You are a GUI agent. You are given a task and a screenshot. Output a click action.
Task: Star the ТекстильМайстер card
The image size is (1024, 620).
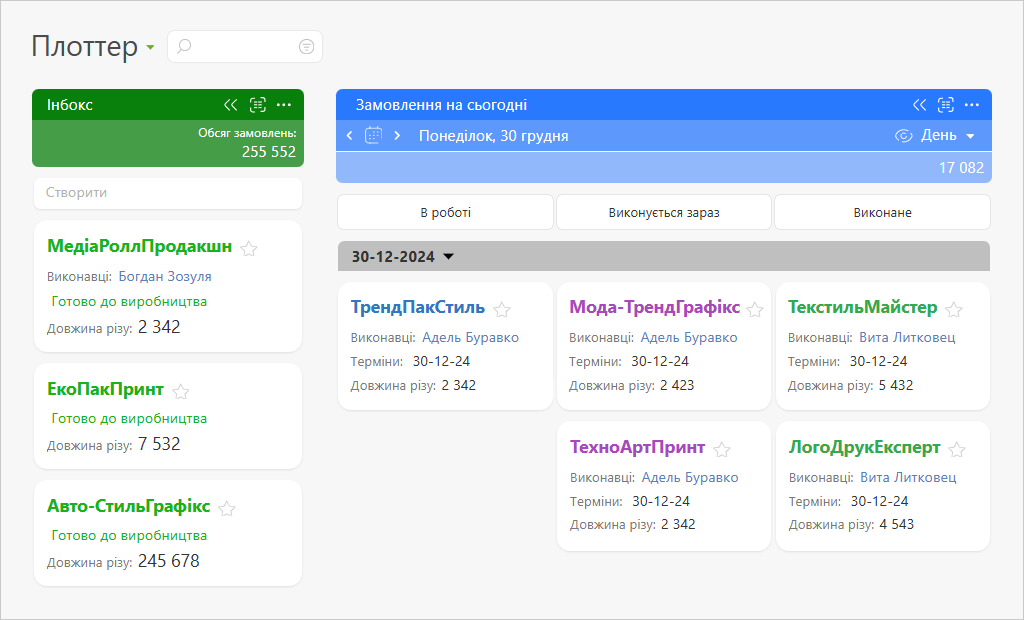[x=954, y=309]
